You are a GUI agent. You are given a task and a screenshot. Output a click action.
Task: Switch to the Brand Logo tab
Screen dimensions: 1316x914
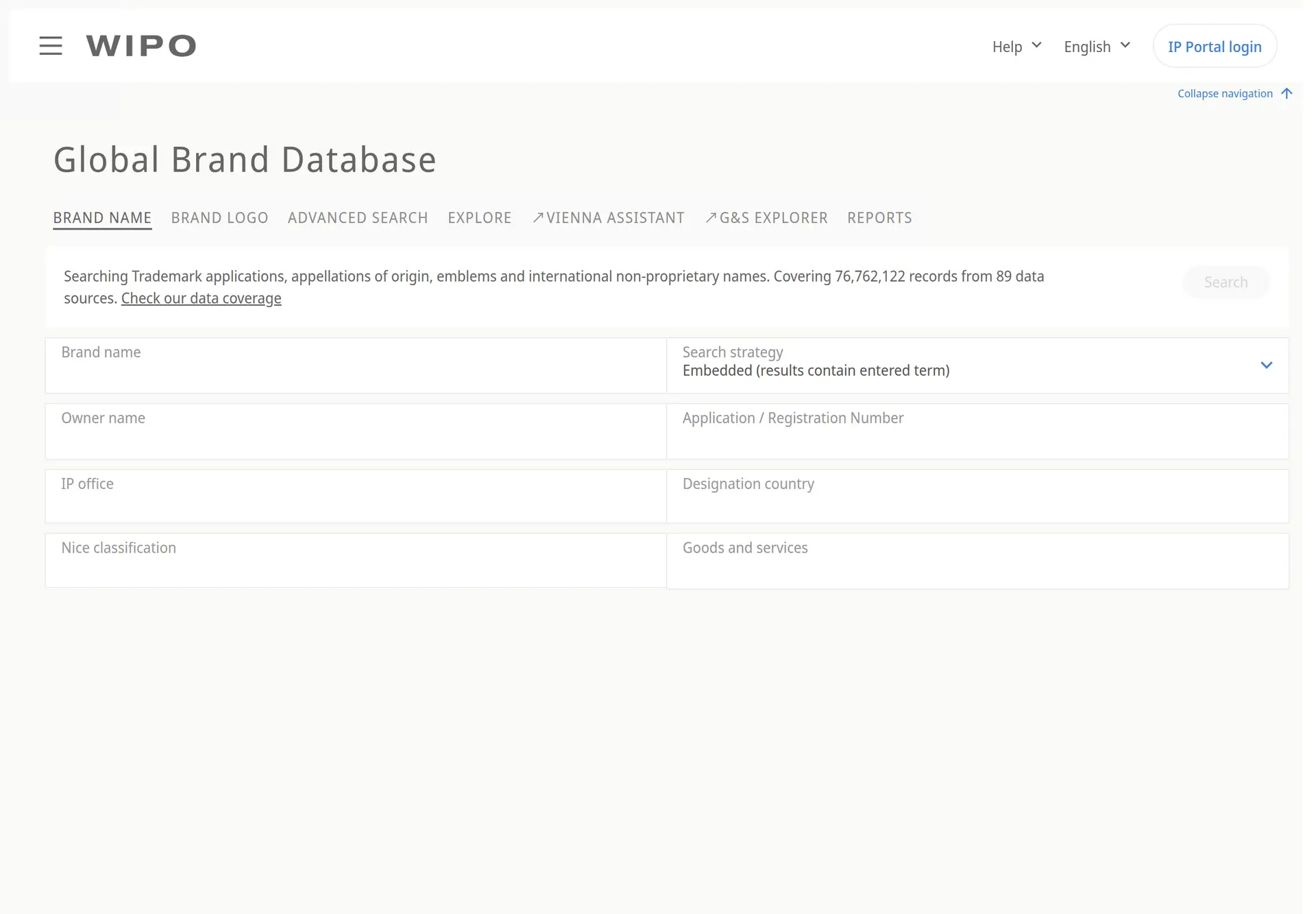(x=219, y=218)
